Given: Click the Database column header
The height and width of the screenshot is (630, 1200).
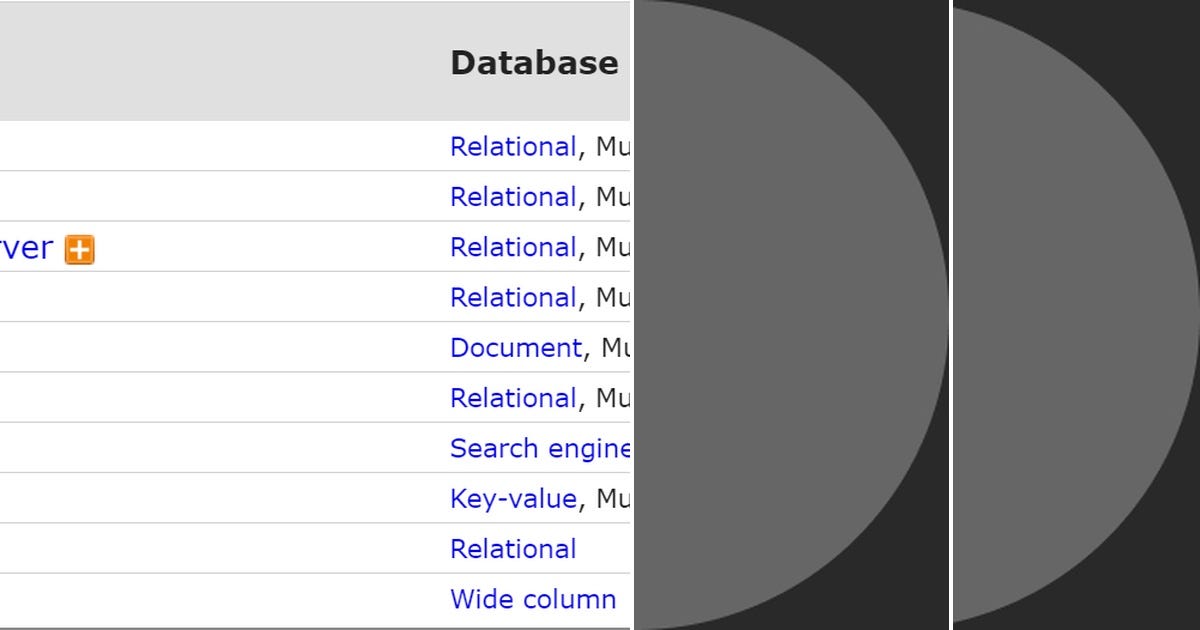Looking at the screenshot, I should click(533, 62).
